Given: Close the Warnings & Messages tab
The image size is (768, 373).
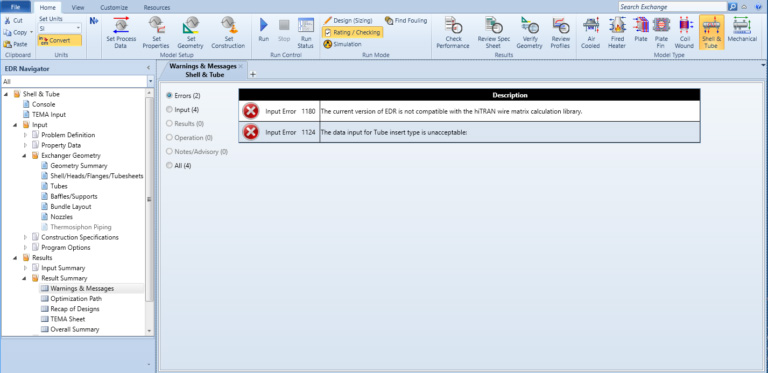Looking at the screenshot, I should (240, 66).
